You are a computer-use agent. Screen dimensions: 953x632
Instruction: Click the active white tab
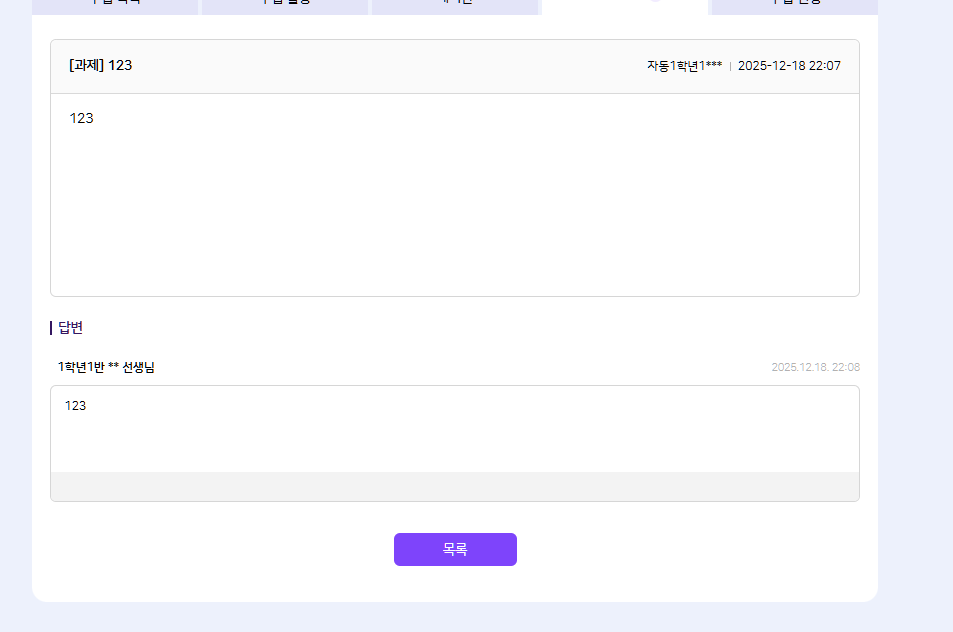[625, 6]
